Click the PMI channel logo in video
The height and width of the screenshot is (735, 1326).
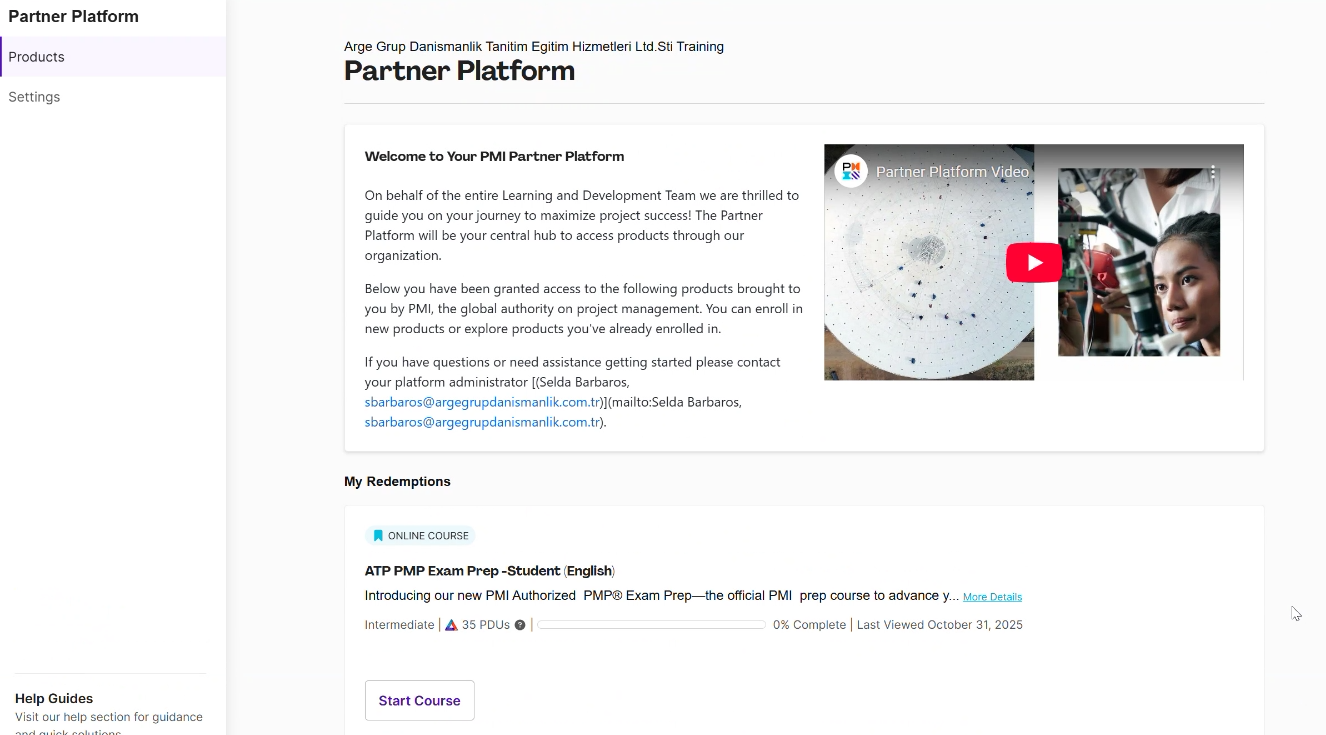coord(851,171)
